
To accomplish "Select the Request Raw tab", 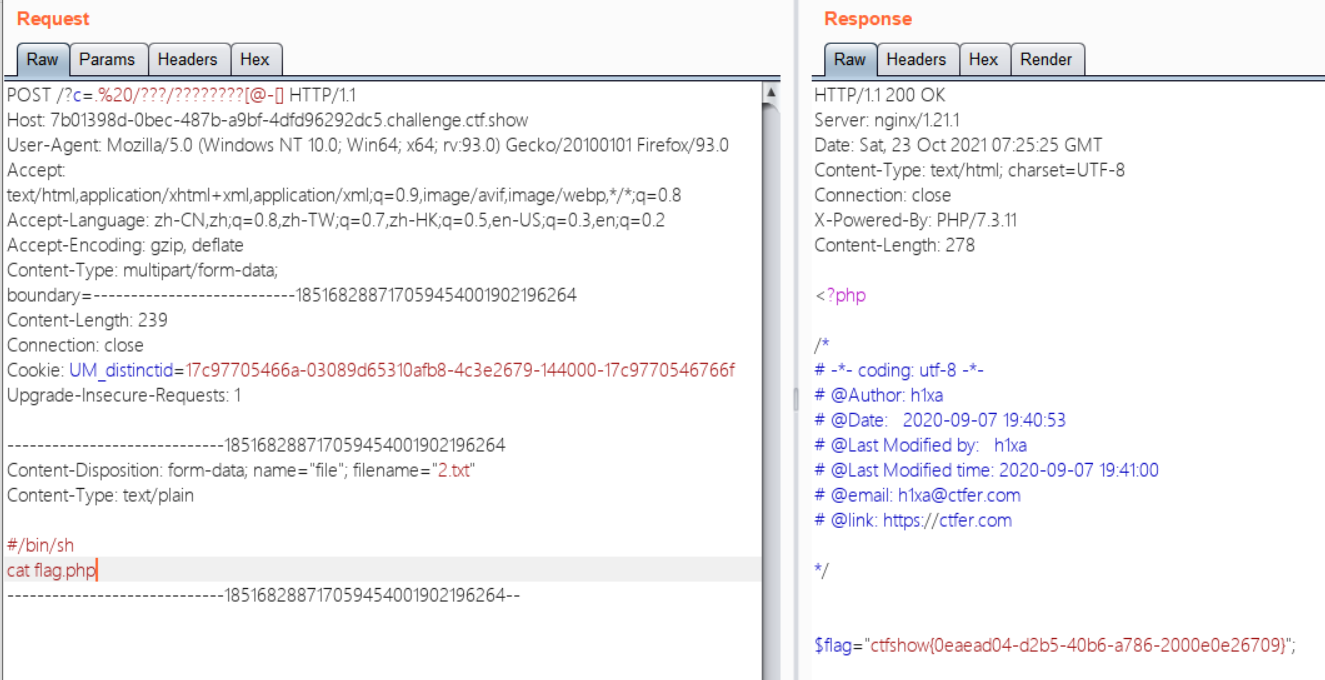I will (x=42, y=59).
